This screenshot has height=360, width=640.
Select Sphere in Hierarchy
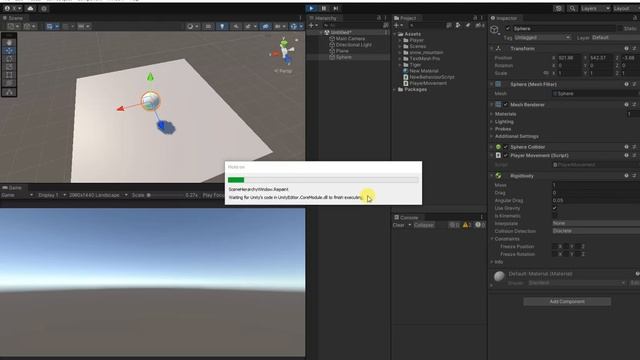343,57
